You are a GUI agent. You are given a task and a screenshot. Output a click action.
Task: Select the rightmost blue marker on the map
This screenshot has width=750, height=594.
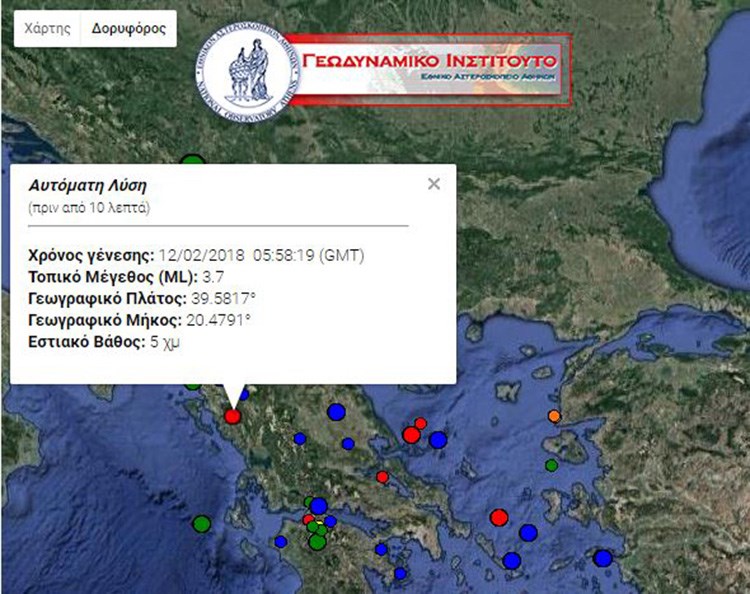602,558
